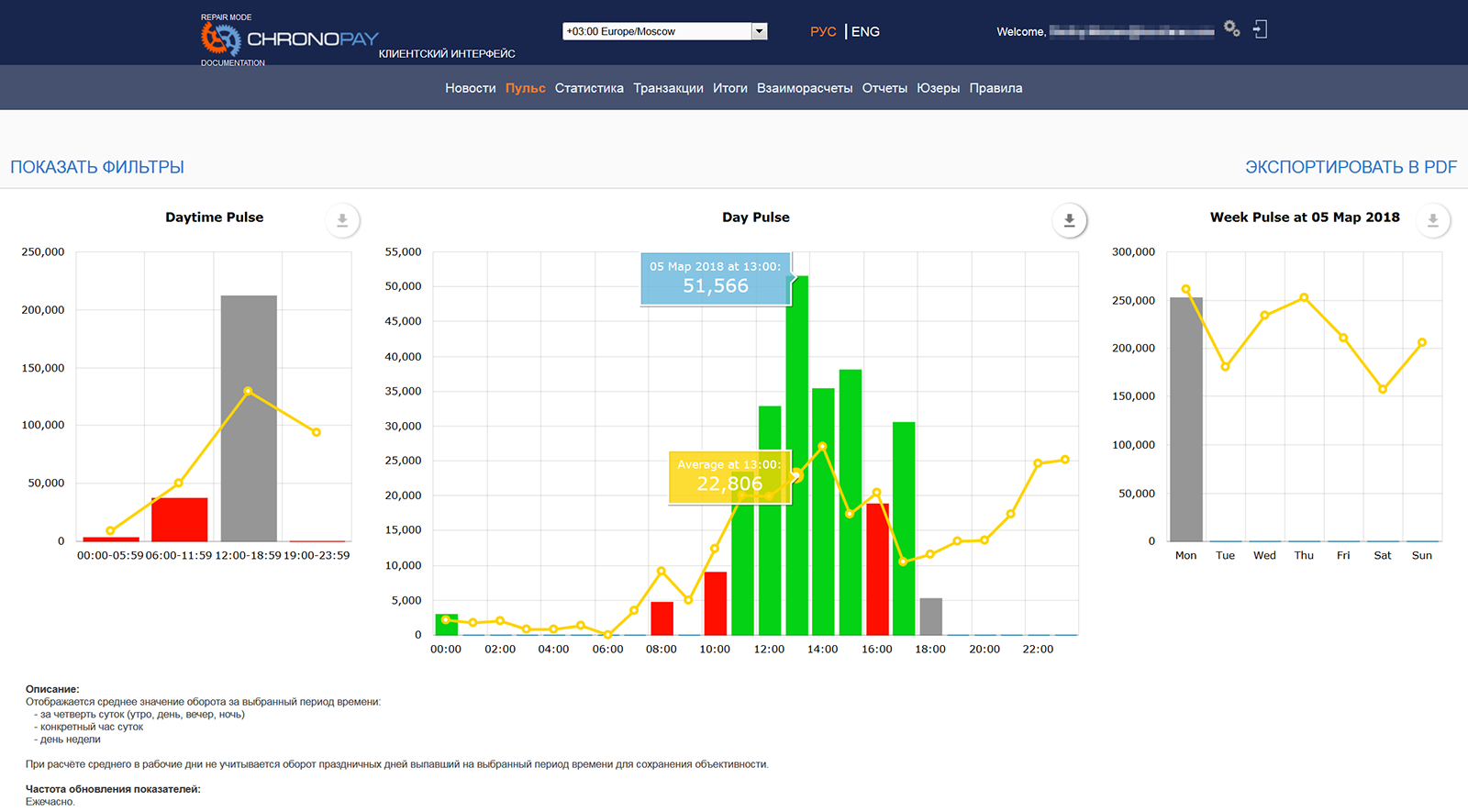Click the ChronoPay gear logo
This screenshot has width=1468, height=812.
click(x=220, y=39)
